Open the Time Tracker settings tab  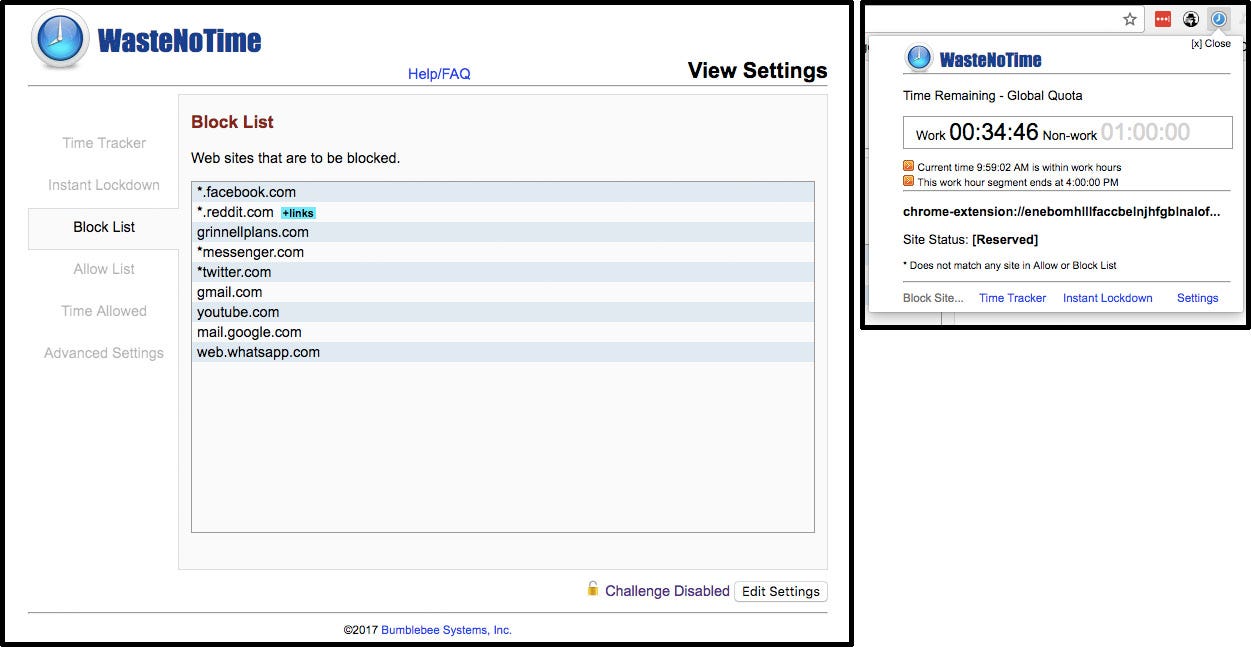coord(104,143)
